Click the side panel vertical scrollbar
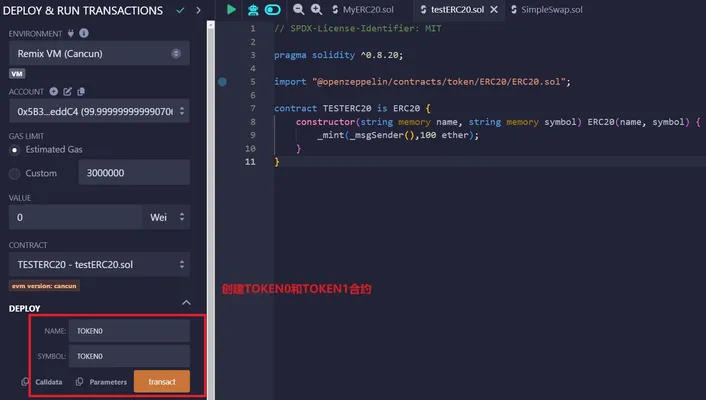 point(210,210)
